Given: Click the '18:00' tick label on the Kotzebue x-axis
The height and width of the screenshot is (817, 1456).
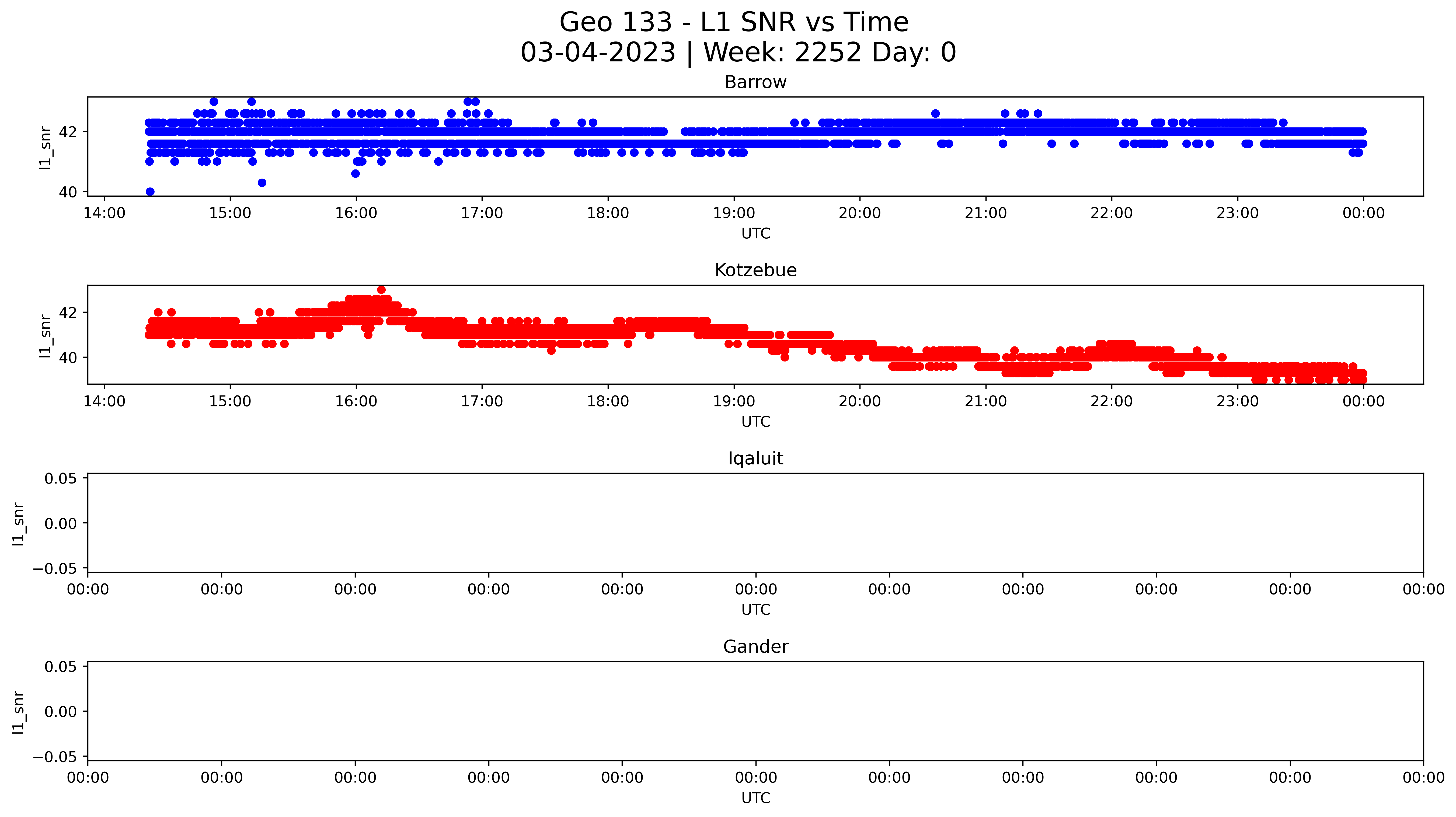Looking at the screenshot, I should [x=608, y=401].
